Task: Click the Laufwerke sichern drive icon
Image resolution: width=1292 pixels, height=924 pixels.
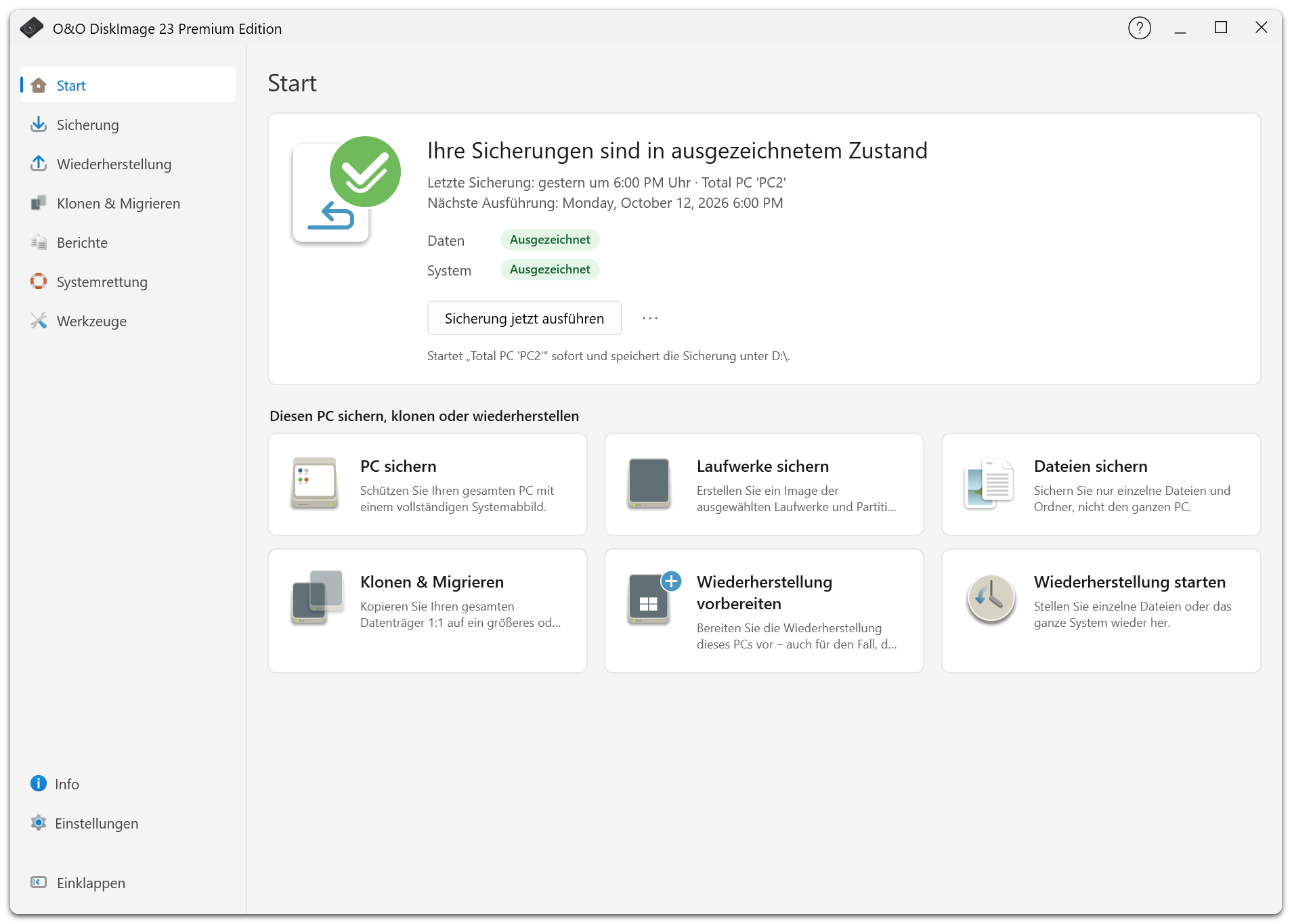Action: point(649,483)
